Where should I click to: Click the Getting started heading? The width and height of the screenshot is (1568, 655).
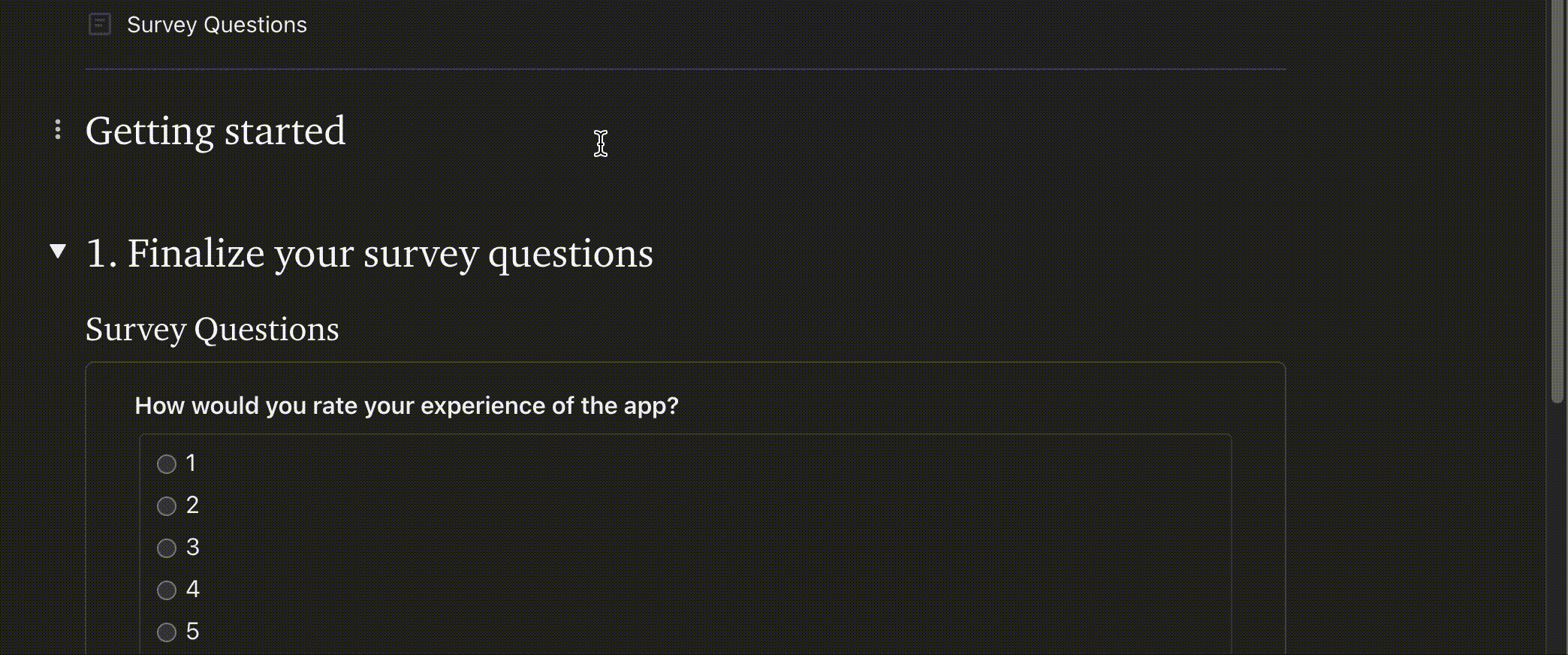(x=216, y=131)
